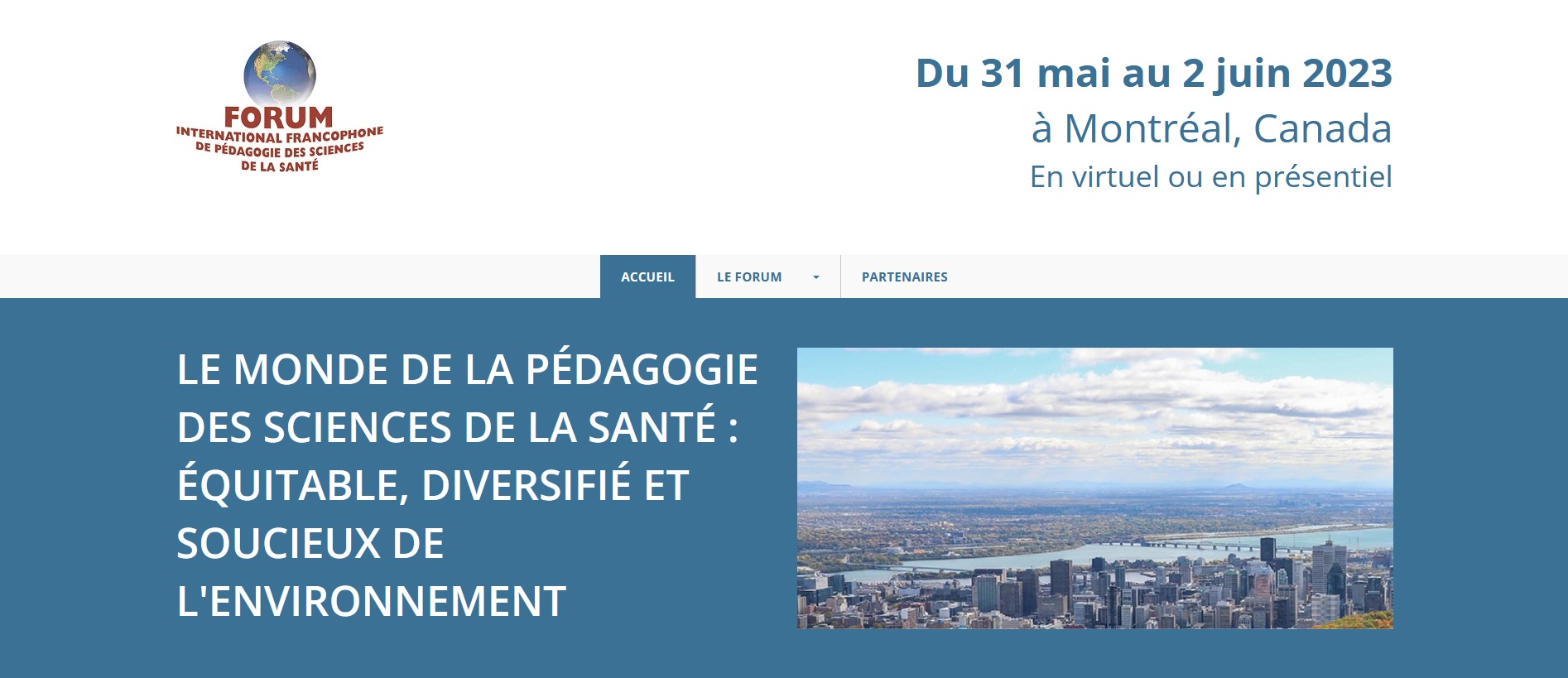The height and width of the screenshot is (678, 1568).
Task: Click the globe icon in the Forum logo
Action: coord(279,73)
